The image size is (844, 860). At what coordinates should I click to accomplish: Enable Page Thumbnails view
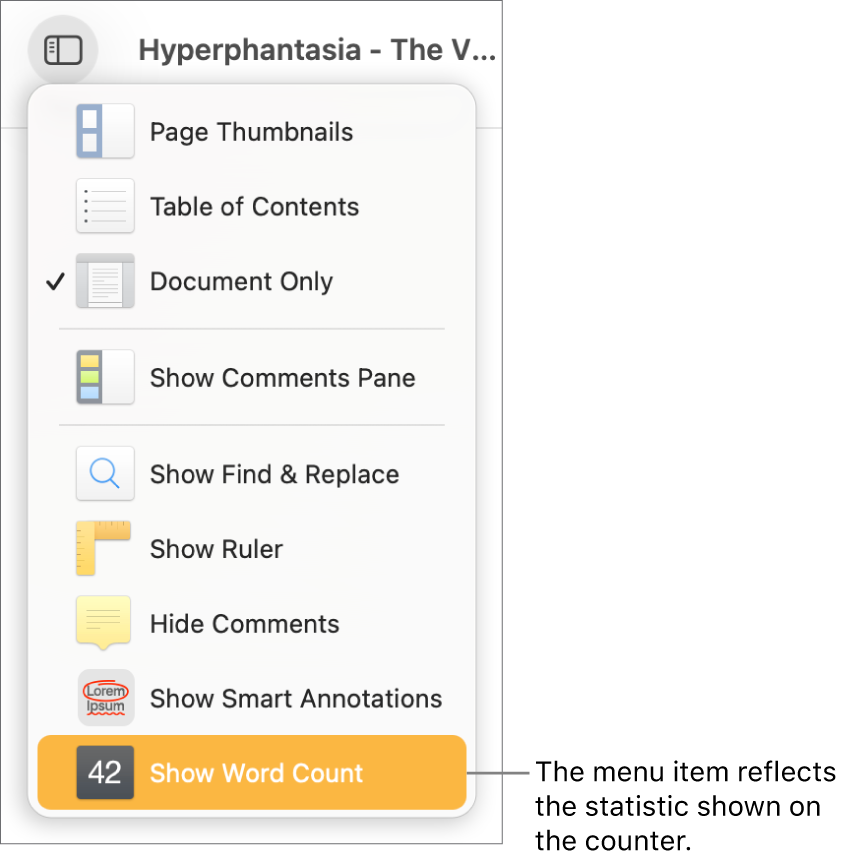coord(250,131)
